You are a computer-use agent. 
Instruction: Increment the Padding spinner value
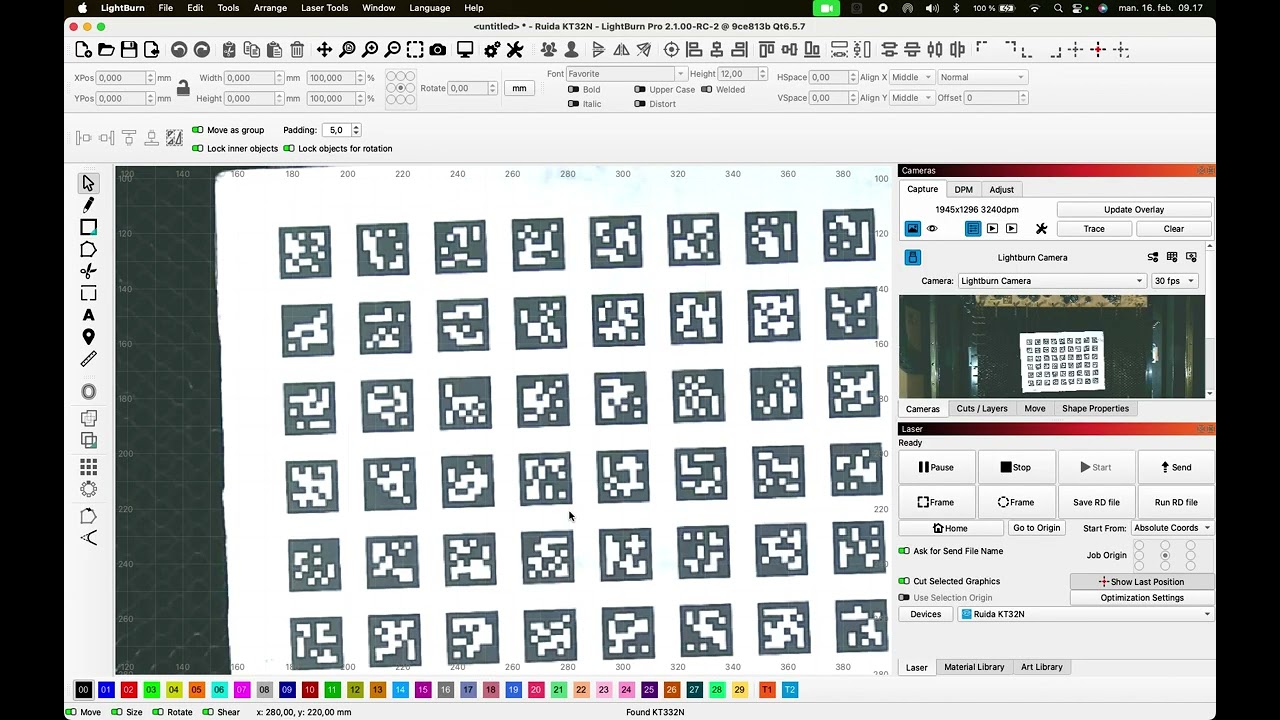pyautogui.click(x=356, y=127)
